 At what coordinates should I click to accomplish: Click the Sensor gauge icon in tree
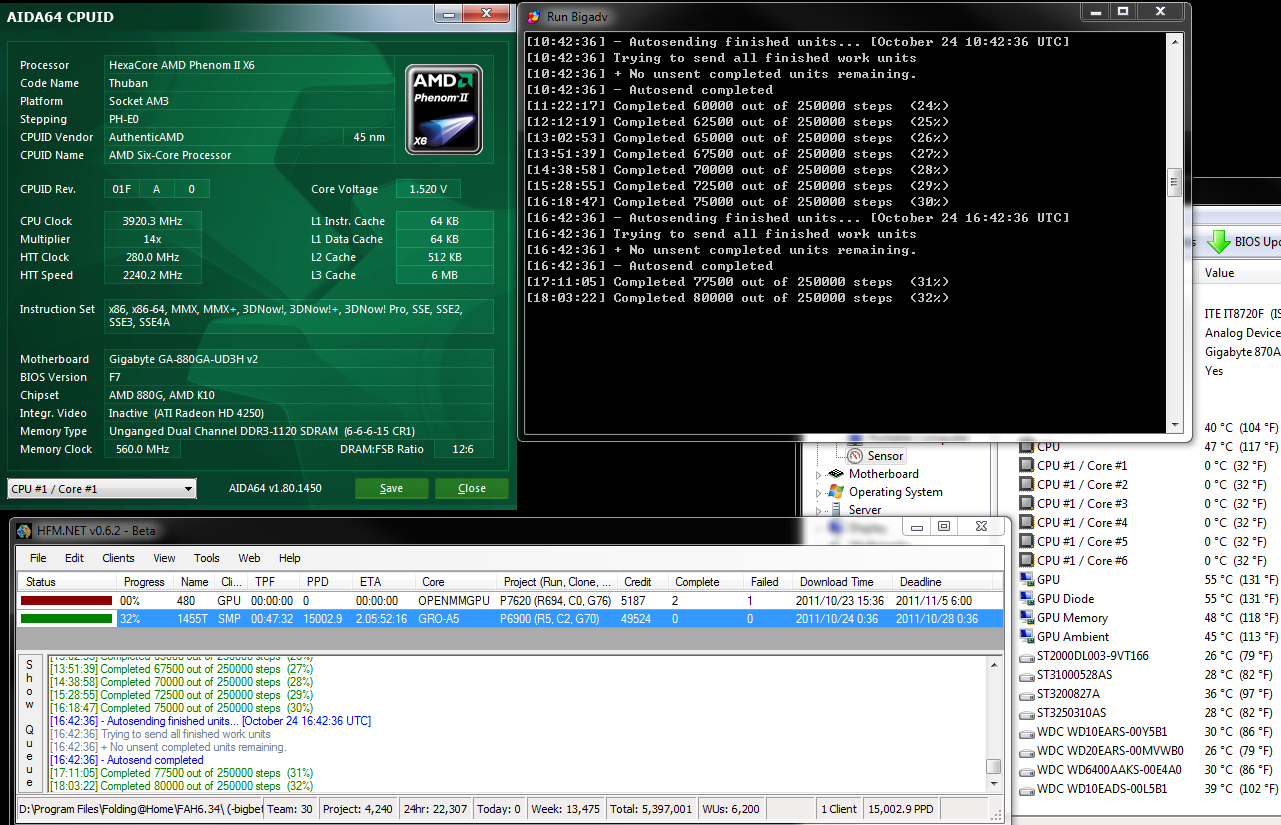(855, 455)
